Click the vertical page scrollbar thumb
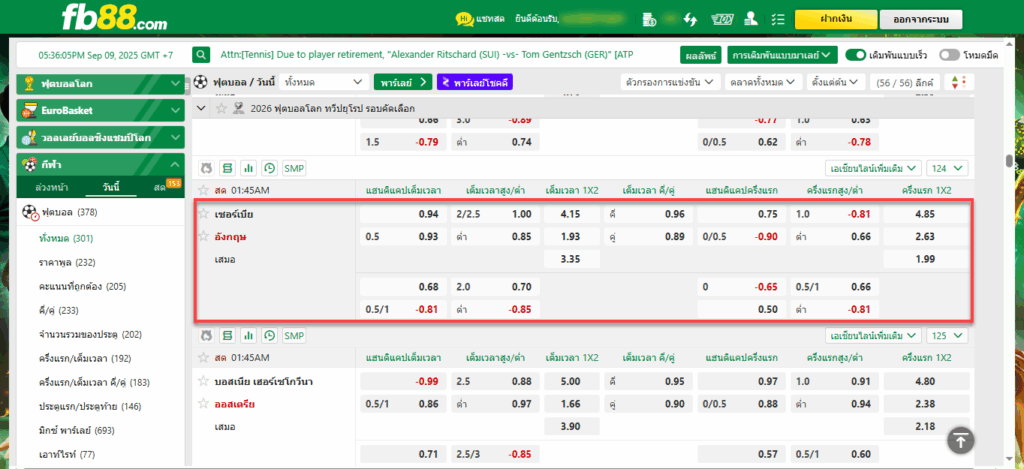1024x469 pixels. [x=1009, y=161]
